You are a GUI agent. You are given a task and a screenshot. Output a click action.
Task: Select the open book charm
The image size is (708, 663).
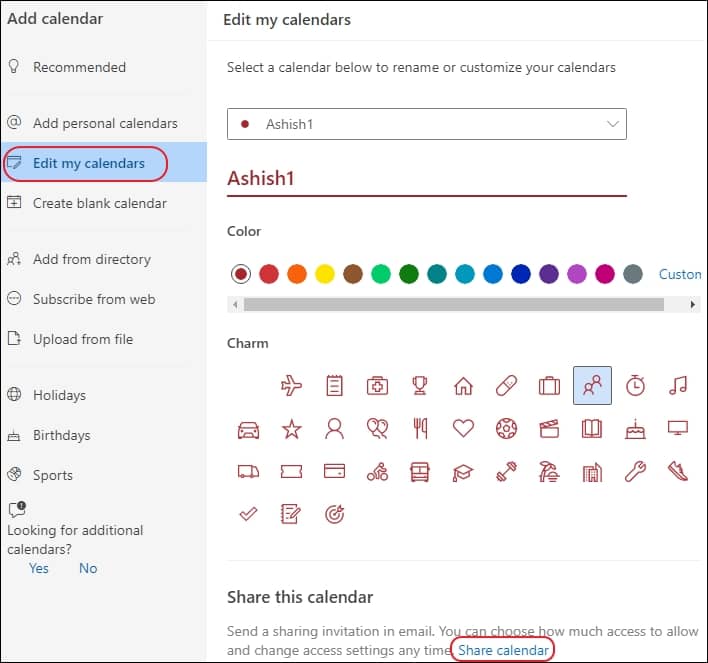click(592, 429)
